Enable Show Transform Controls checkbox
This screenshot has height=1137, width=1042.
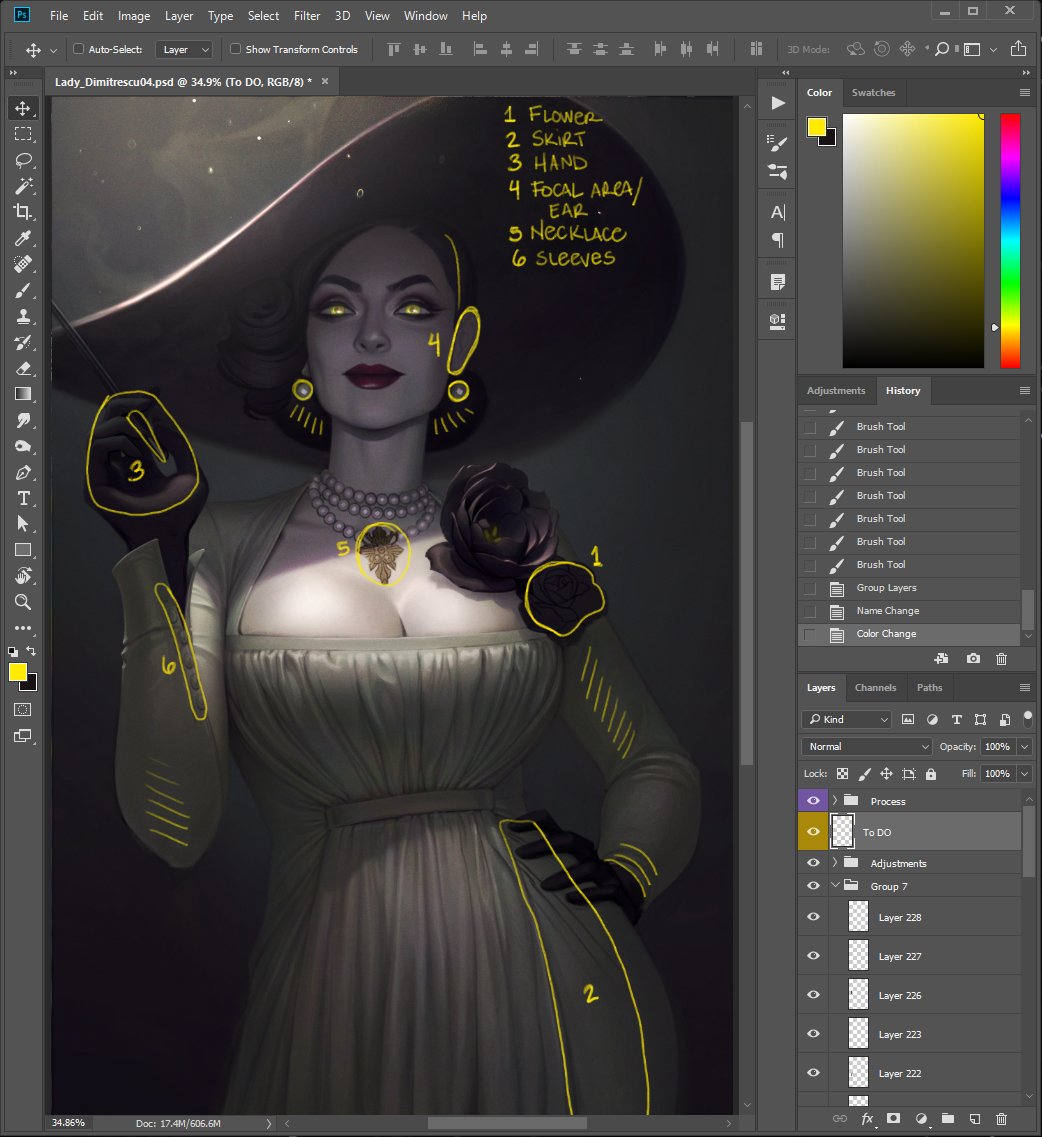pos(235,49)
